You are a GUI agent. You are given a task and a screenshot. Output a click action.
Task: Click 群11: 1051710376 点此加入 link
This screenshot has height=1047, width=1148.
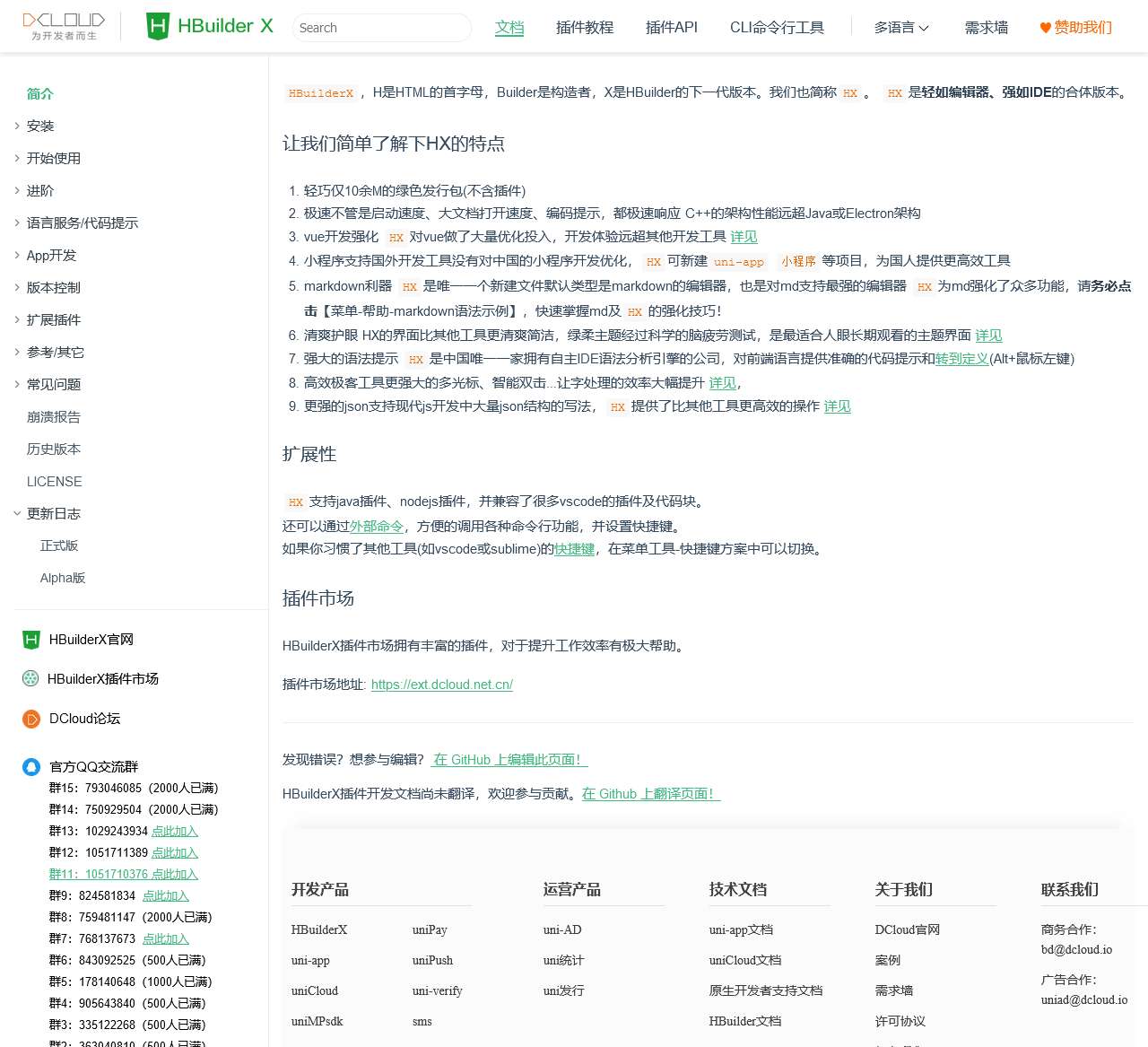pos(124,875)
